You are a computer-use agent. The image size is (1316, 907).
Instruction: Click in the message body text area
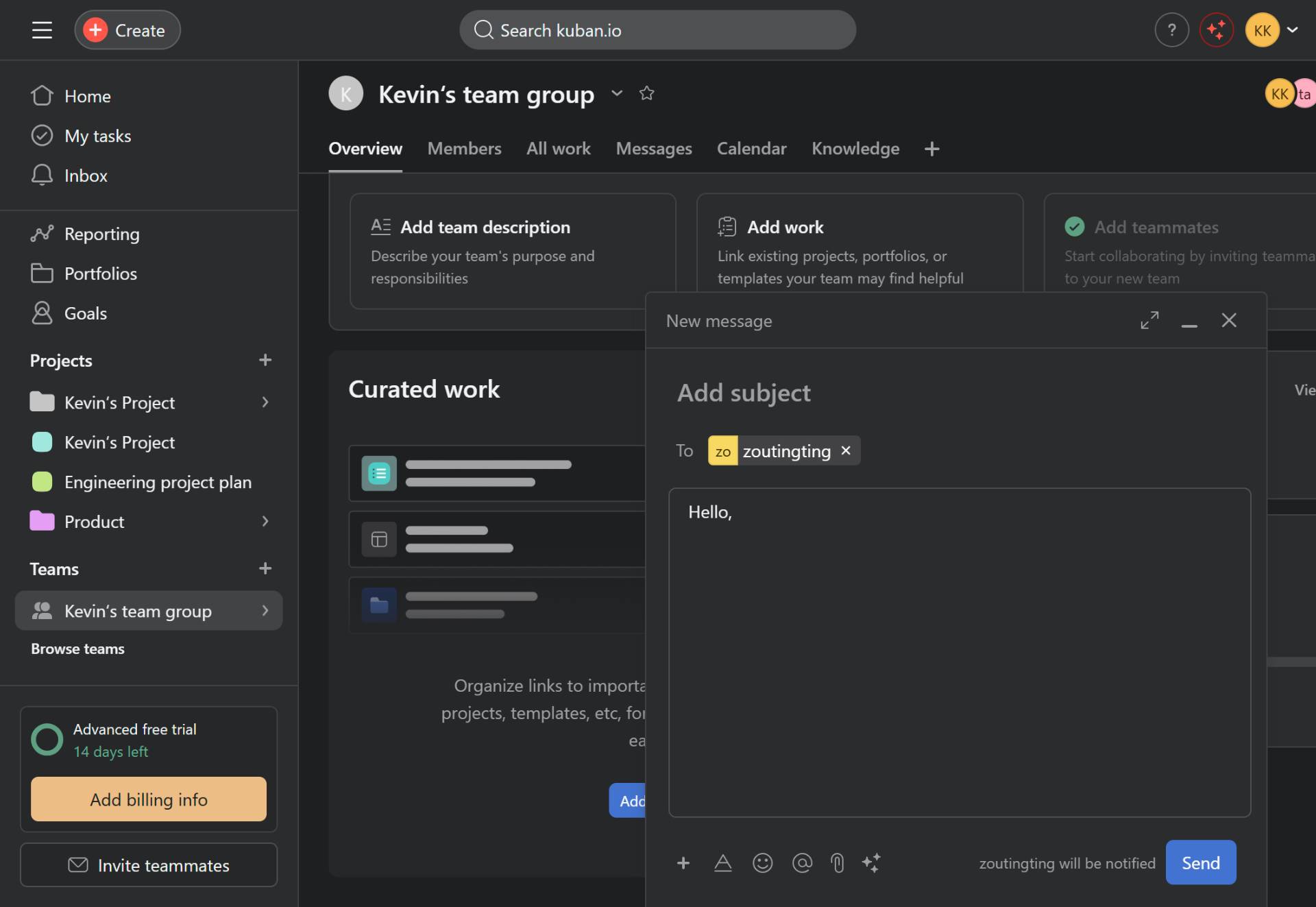960,653
